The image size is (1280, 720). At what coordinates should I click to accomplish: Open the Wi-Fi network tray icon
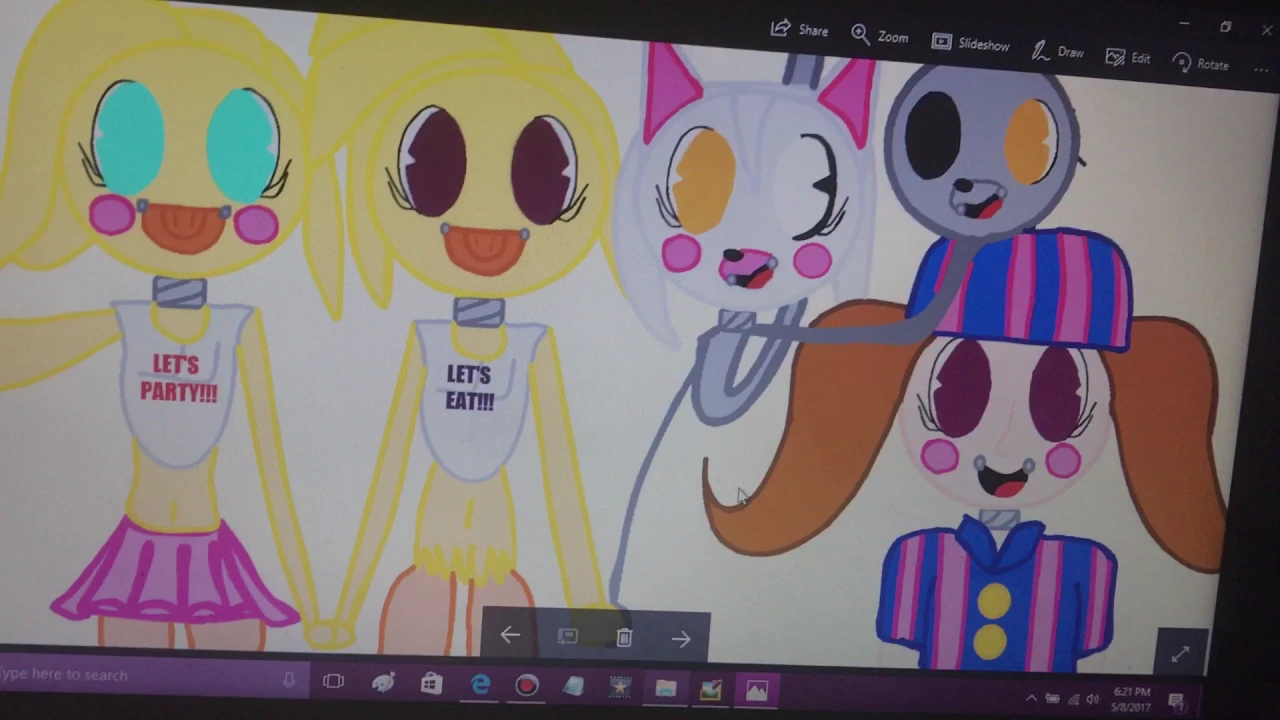(1073, 699)
